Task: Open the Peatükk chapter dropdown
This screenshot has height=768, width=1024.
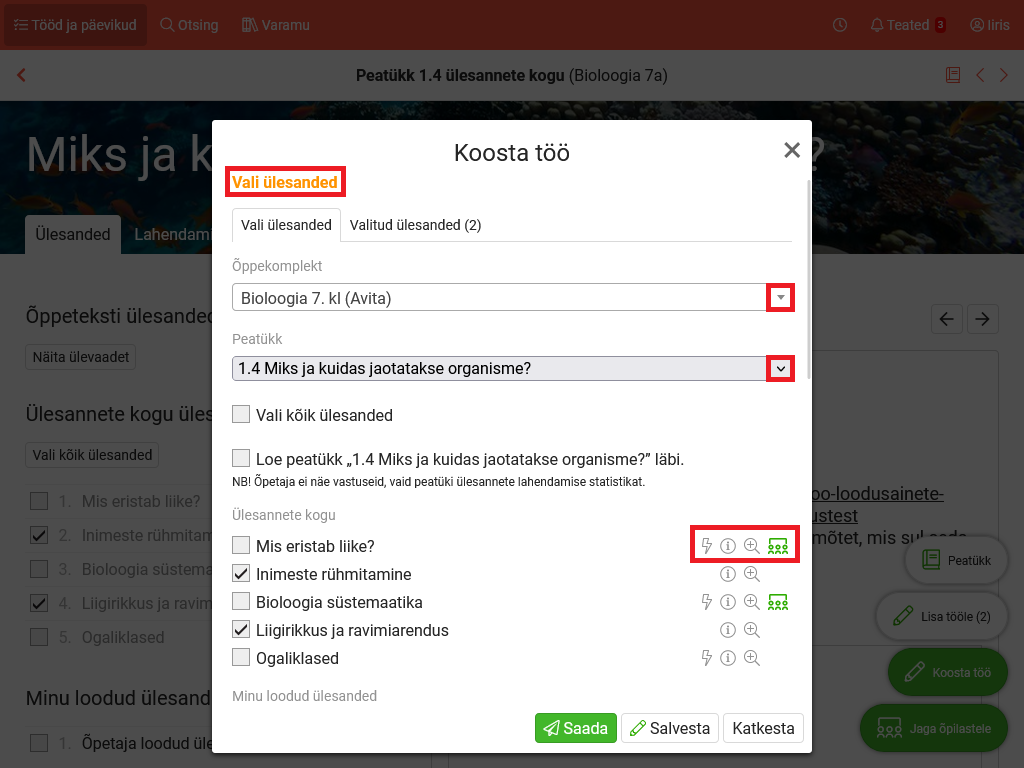Action: [780, 369]
